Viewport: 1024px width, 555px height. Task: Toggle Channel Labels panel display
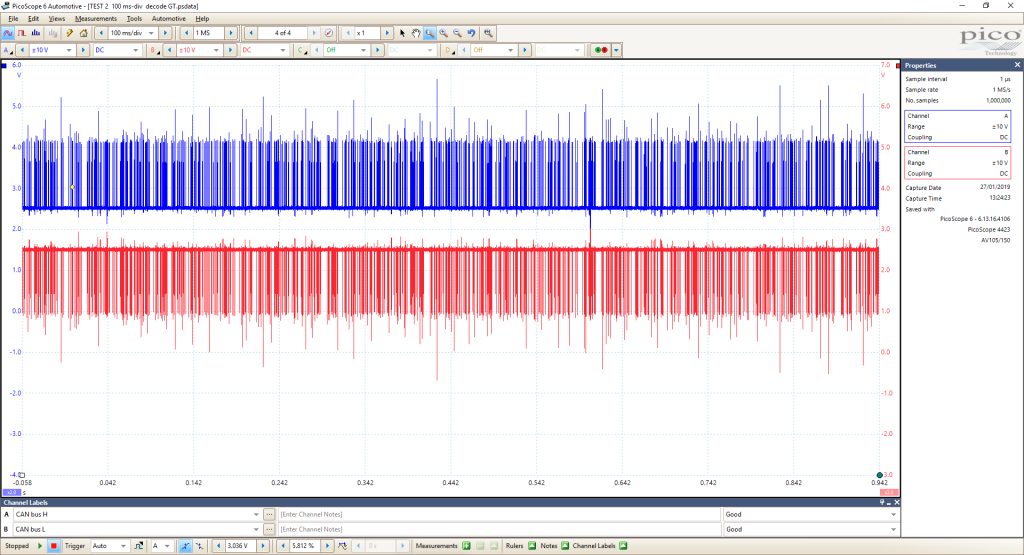623,546
